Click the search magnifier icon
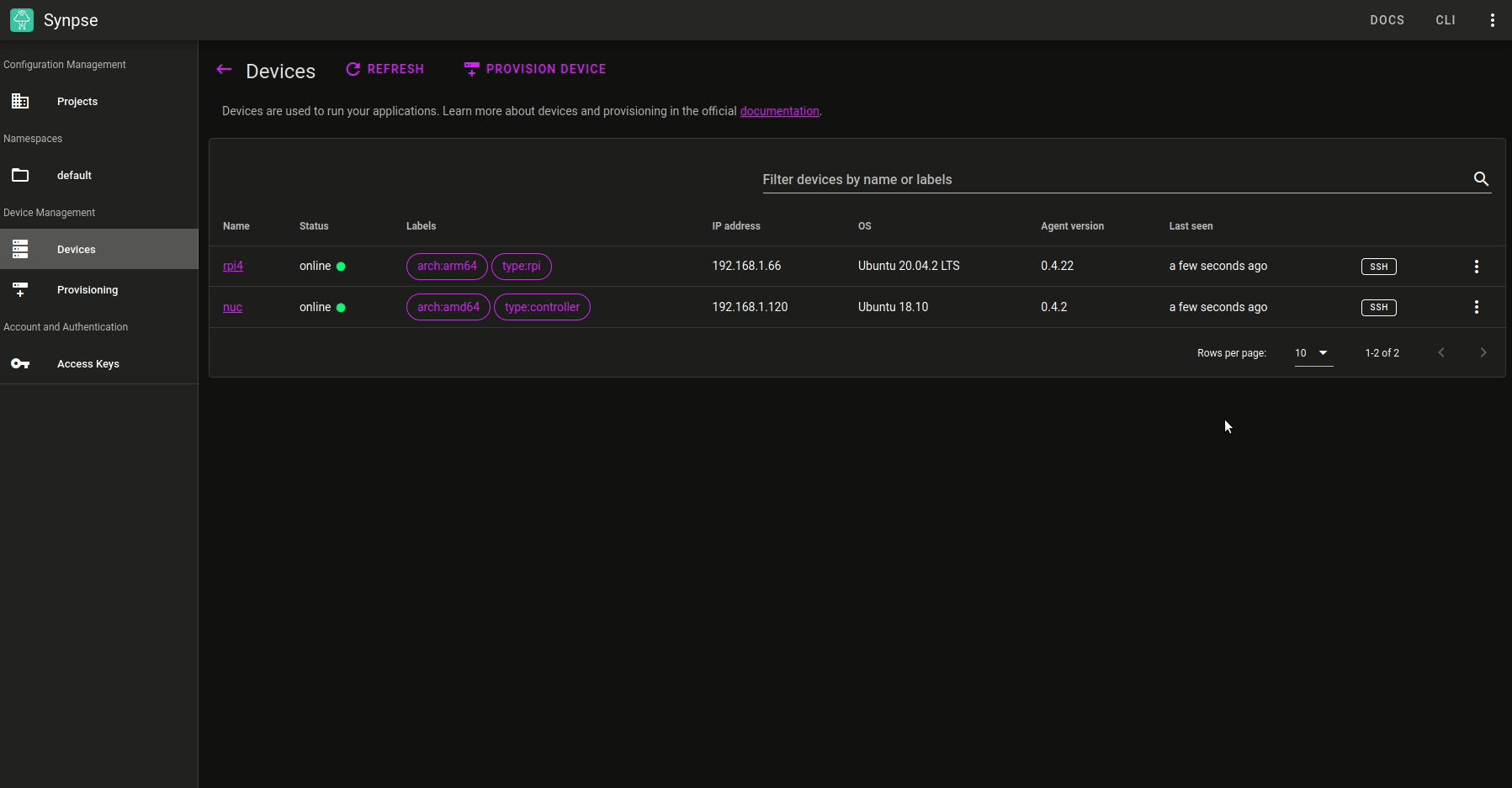The height and width of the screenshot is (788, 1512). pos(1481,179)
